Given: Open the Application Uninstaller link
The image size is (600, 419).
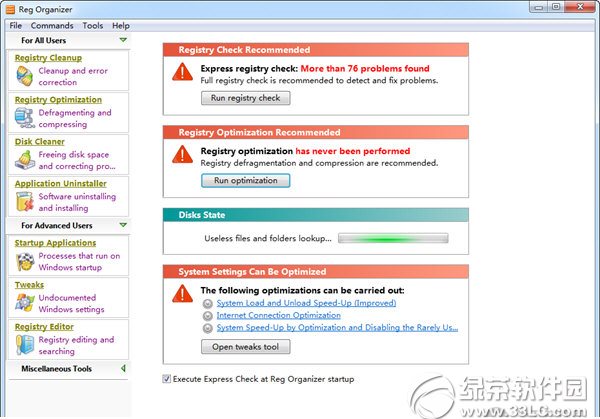Looking at the screenshot, I should [x=60, y=183].
